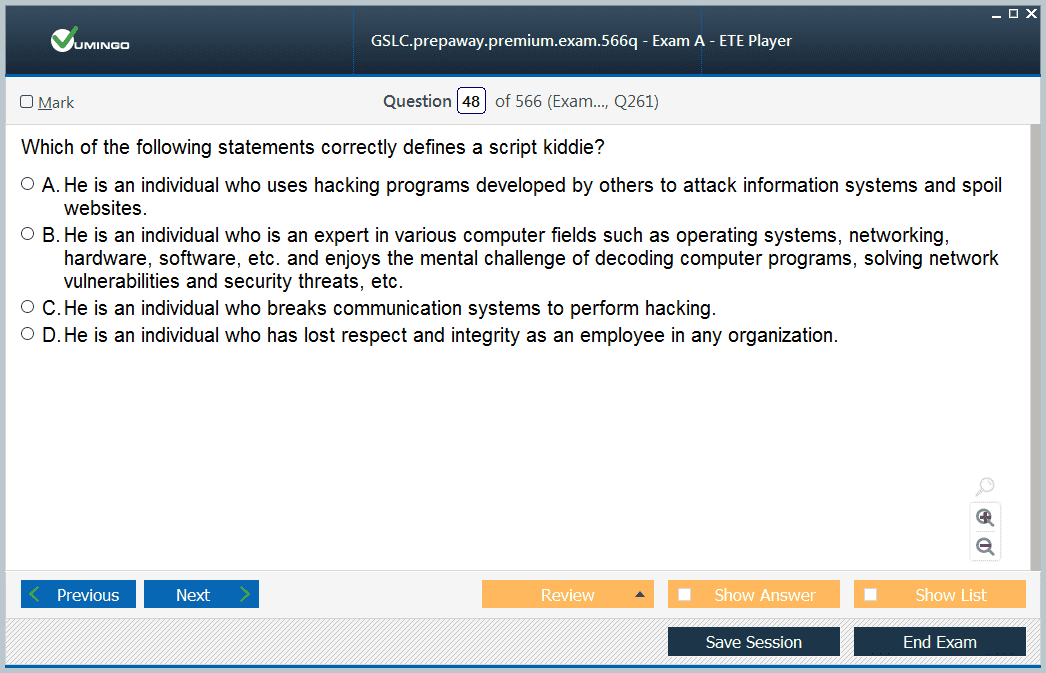This screenshot has width=1046, height=673.
Task: Click the zoom out magnifier icon
Action: click(985, 546)
